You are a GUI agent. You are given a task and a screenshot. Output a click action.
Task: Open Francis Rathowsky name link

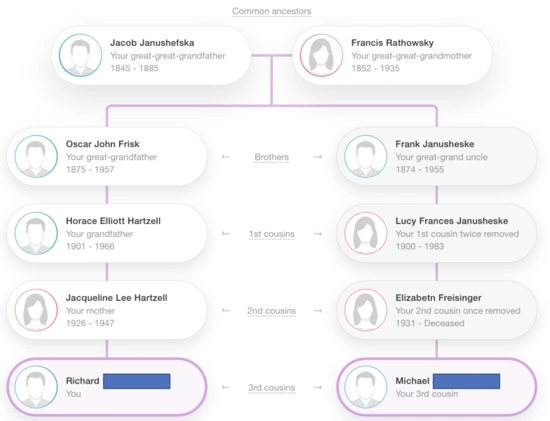pyautogui.click(x=392, y=43)
